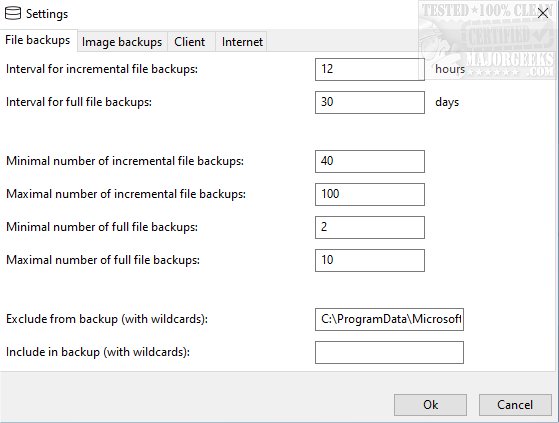559x423 pixels.
Task: Click the empty Include in backup field
Action: coord(389,352)
